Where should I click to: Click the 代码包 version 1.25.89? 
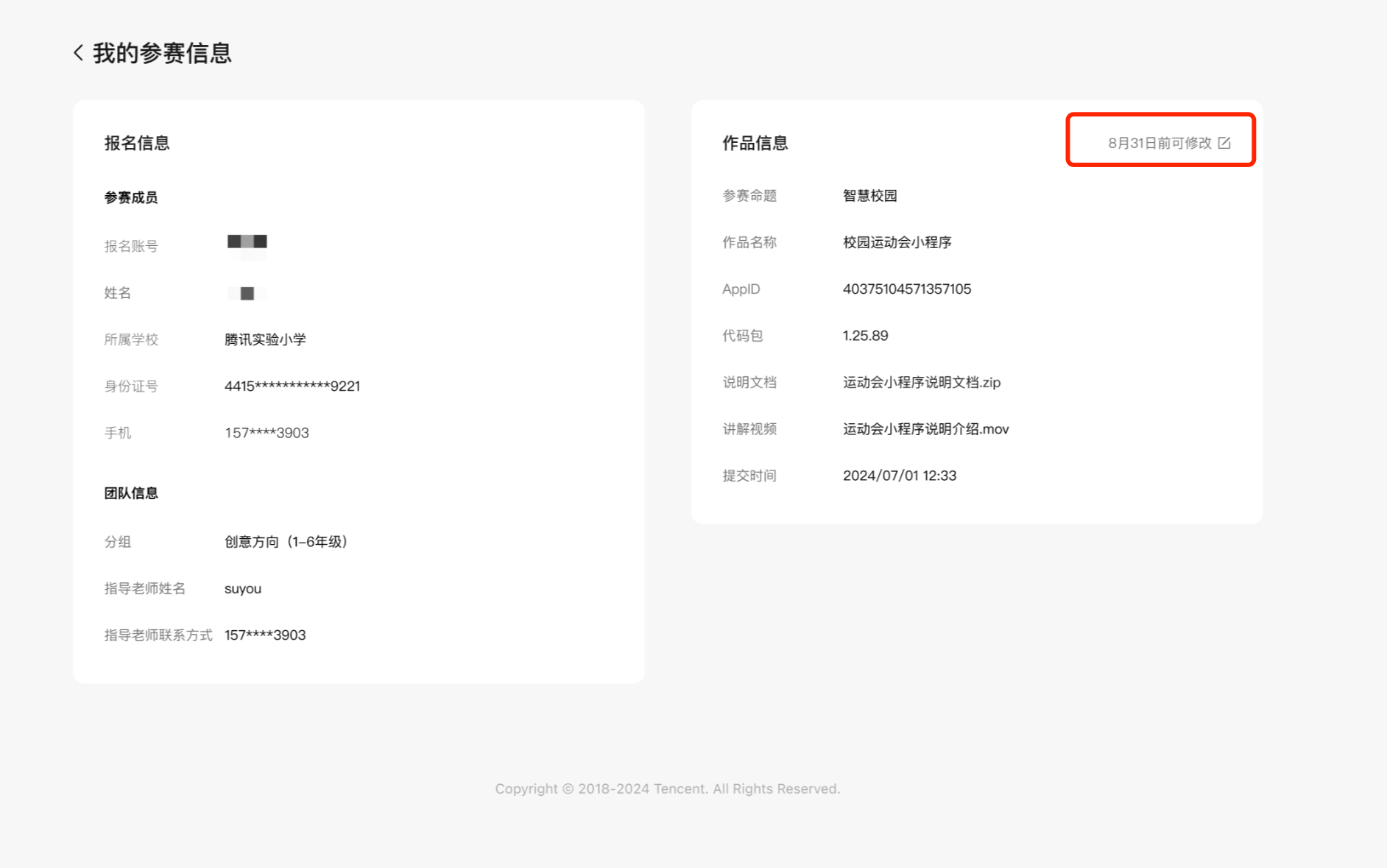pos(865,336)
